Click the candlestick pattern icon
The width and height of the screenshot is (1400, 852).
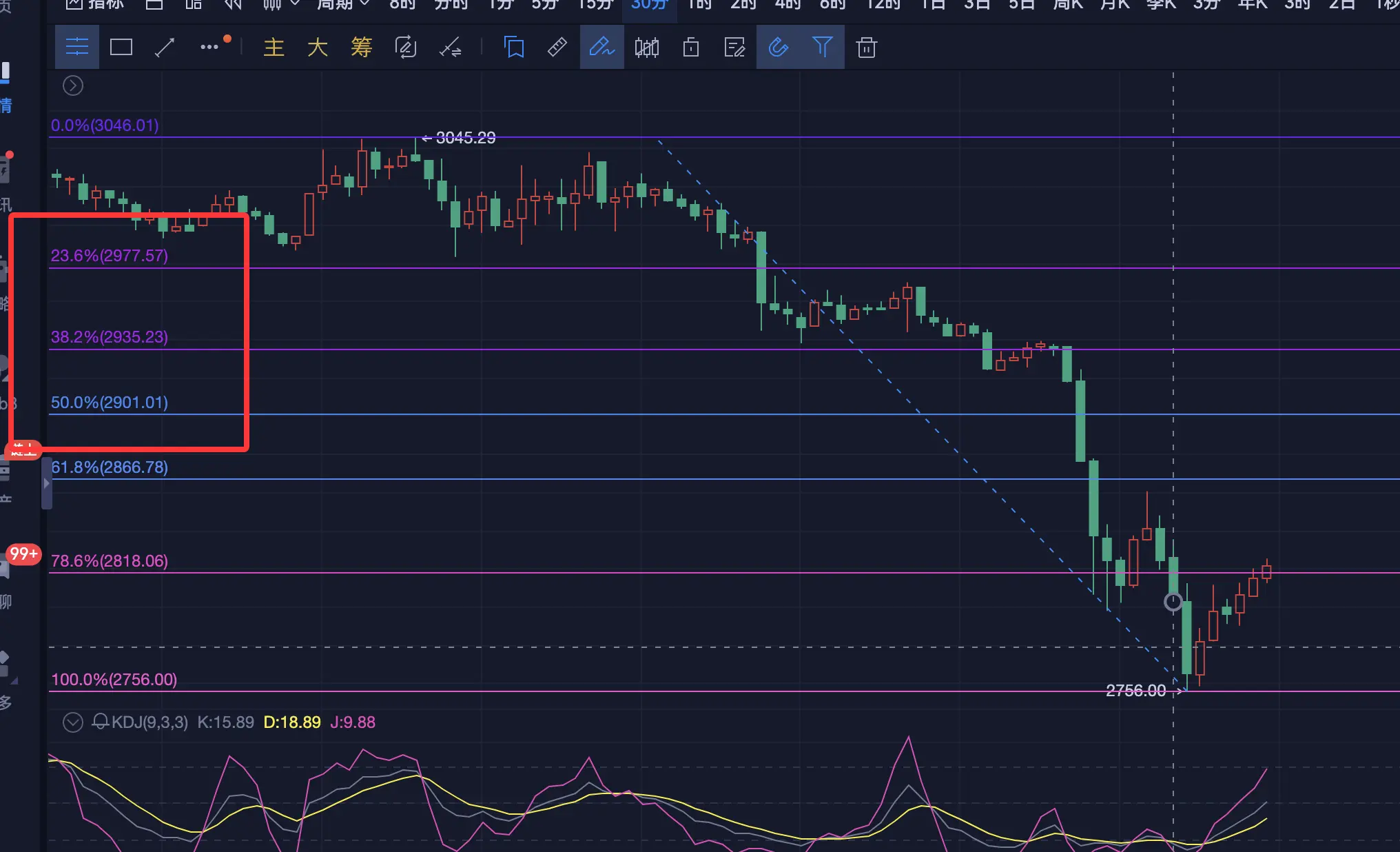click(x=646, y=48)
